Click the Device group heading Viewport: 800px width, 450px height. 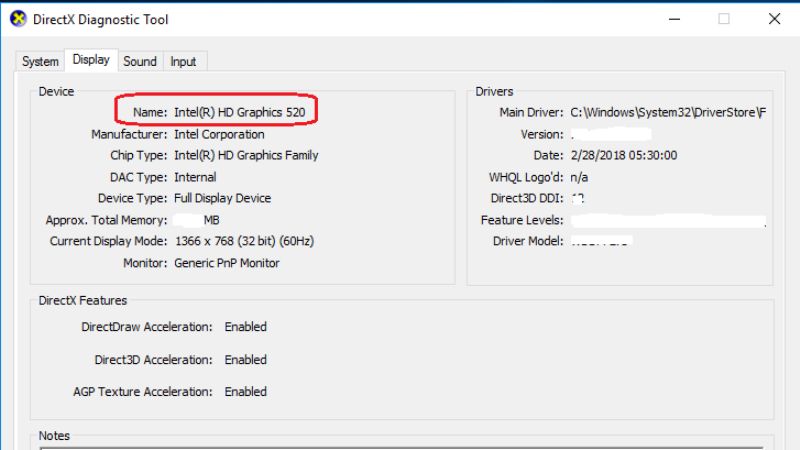56,91
